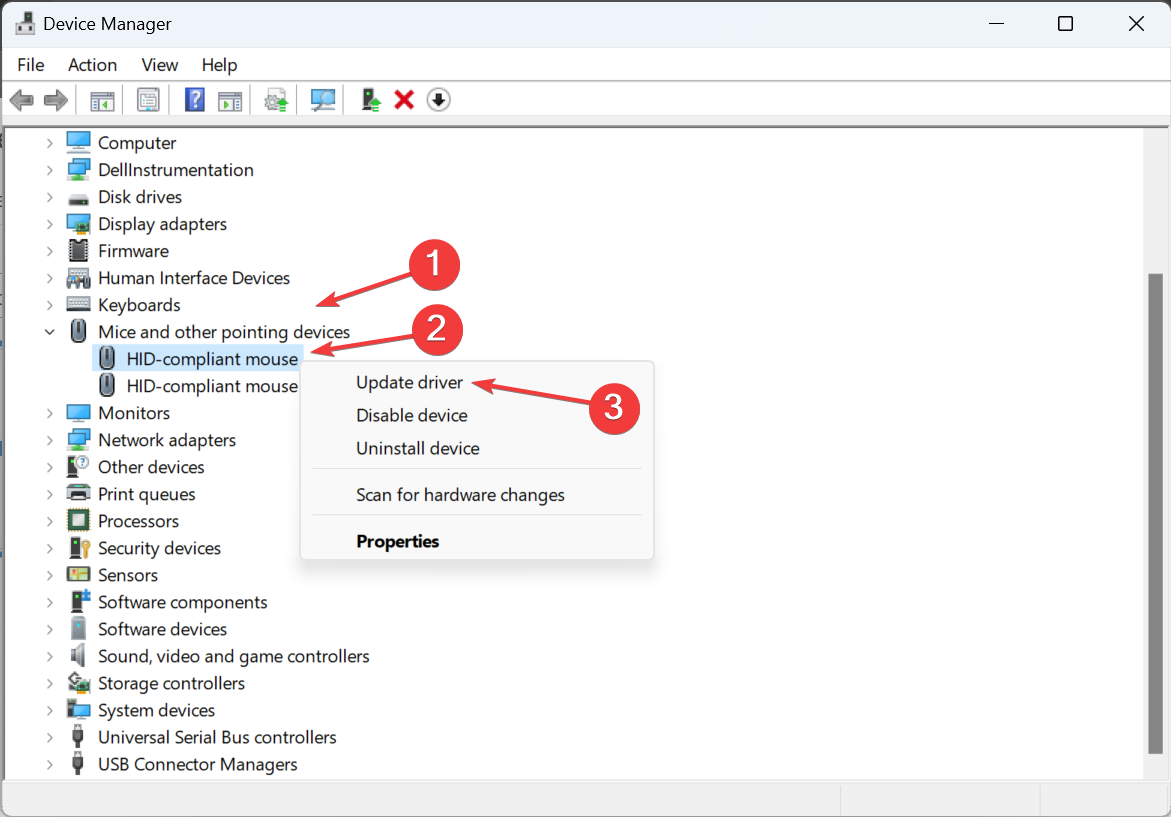Click the Security devices key icon

pos(78,547)
